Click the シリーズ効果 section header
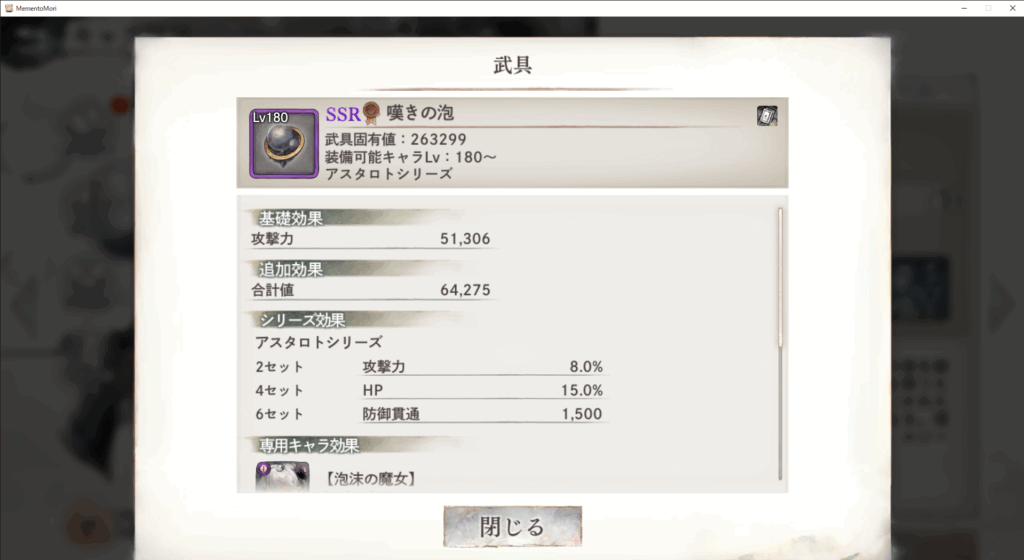The height and width of the screenshot is (560, 1024). pyautogui.click(x=302, y=320)
